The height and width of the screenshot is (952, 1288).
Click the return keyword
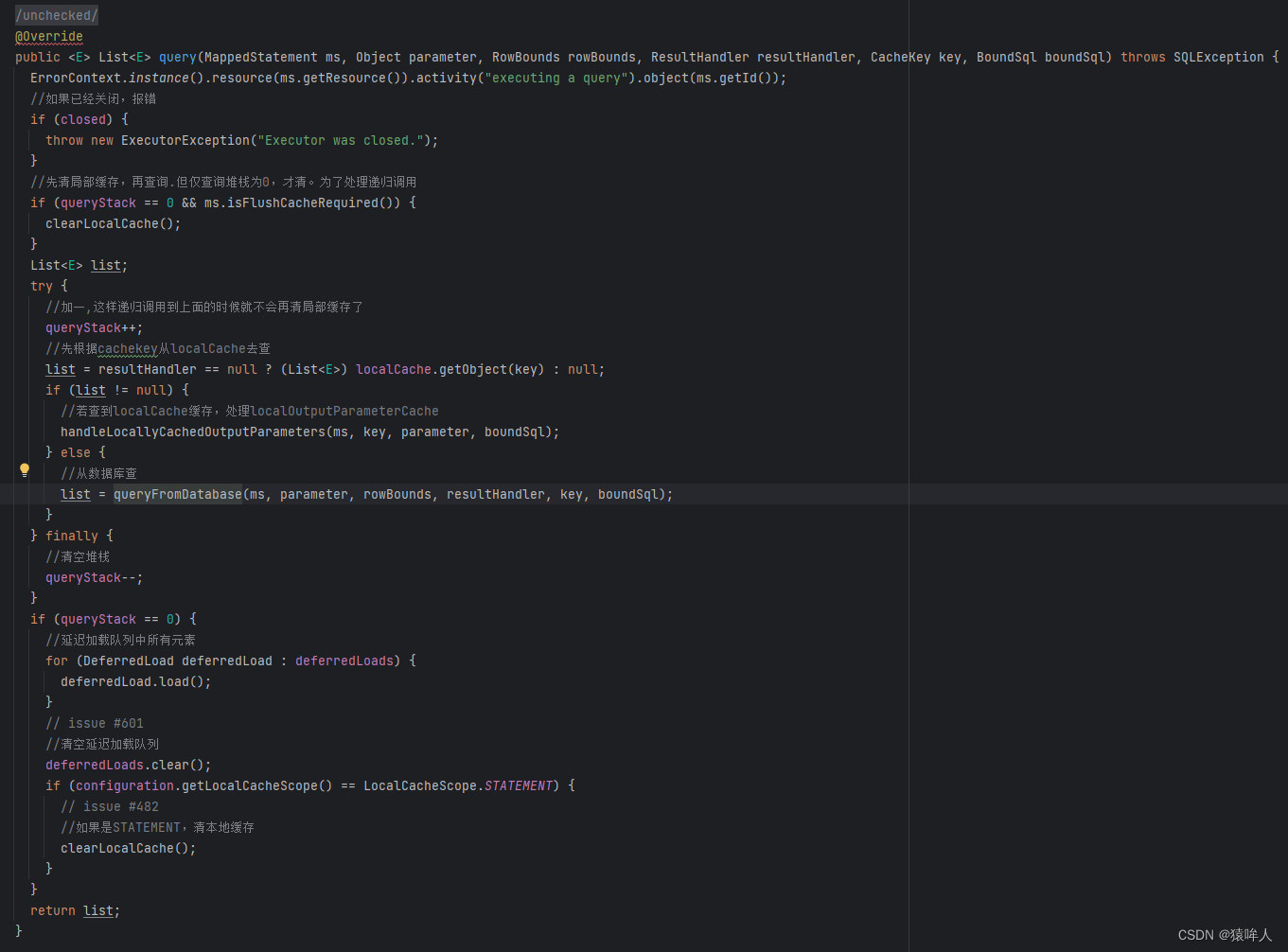53,910
